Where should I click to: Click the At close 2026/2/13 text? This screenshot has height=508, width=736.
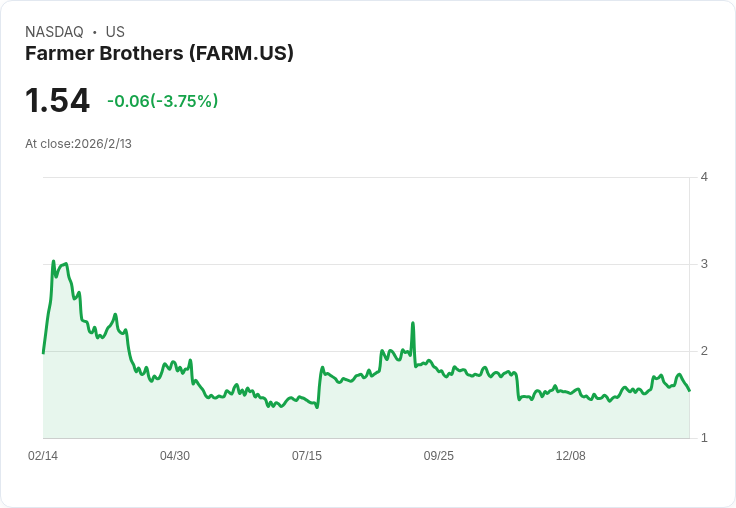click(x=78, y=144)
